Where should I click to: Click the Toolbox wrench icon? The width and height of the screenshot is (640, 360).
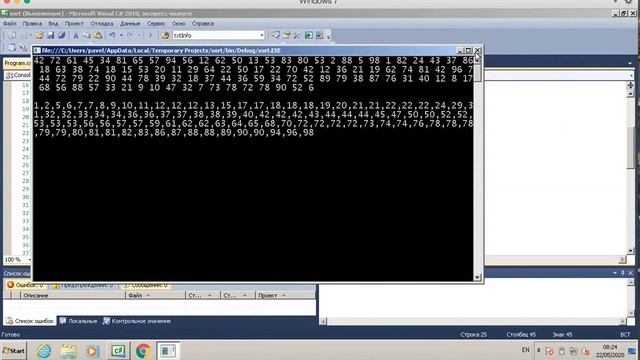tap(298, 36)
